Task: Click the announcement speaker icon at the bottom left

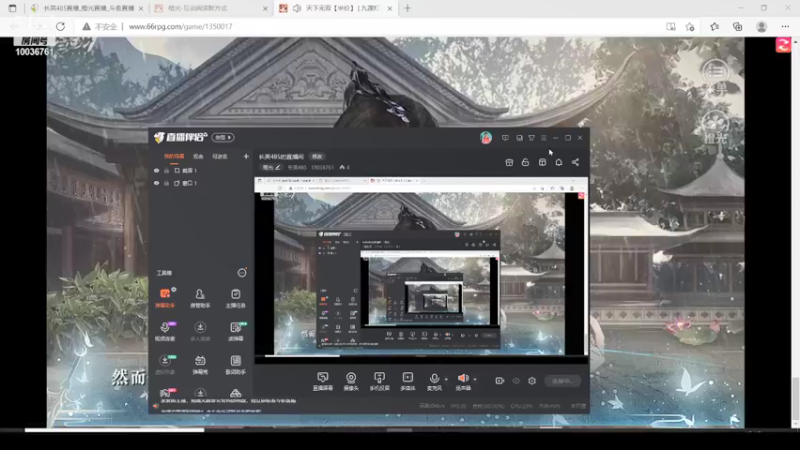Action: 156,406
